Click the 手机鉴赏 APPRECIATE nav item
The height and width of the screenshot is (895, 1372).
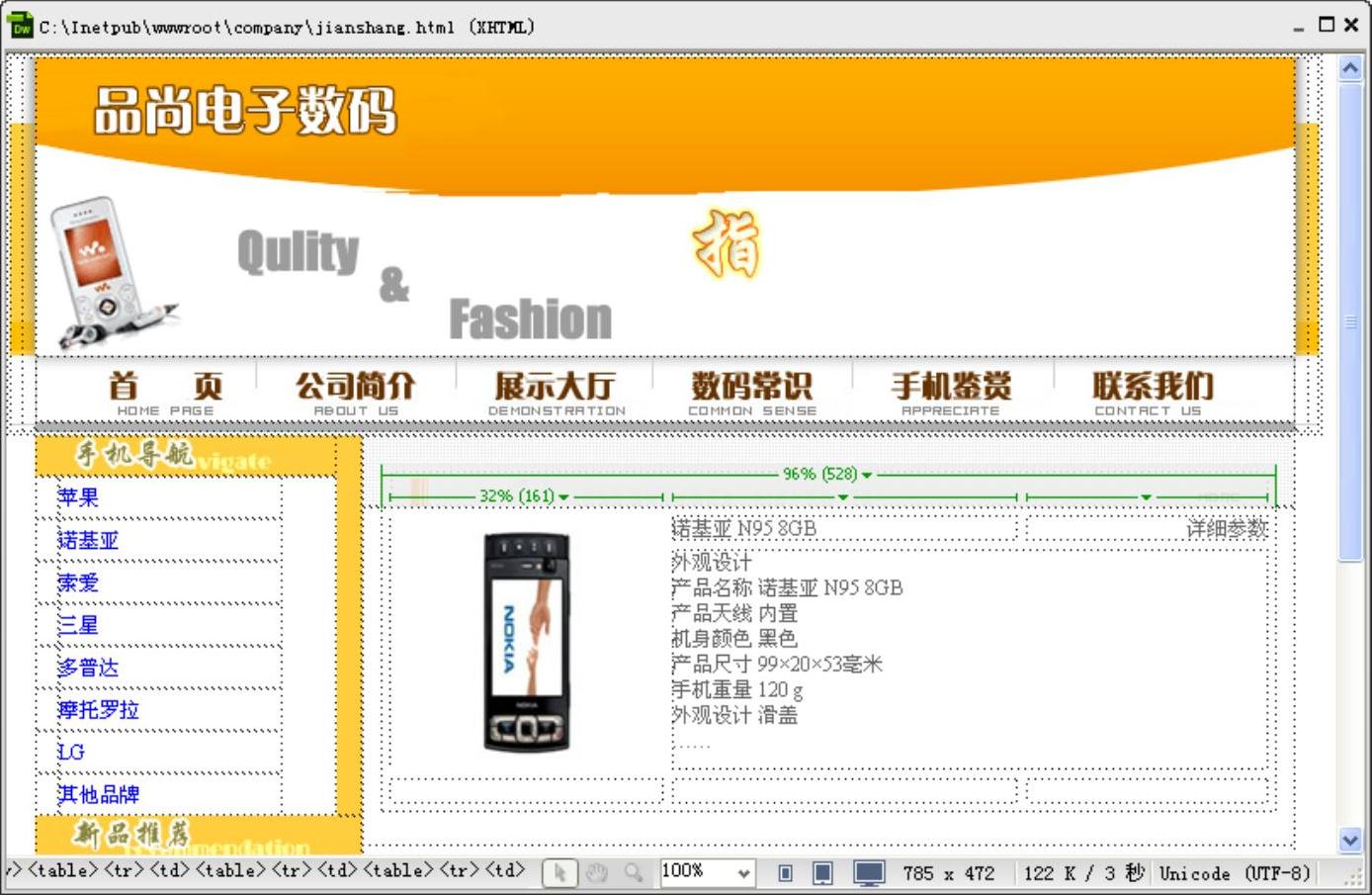click(x=951, y=392)
